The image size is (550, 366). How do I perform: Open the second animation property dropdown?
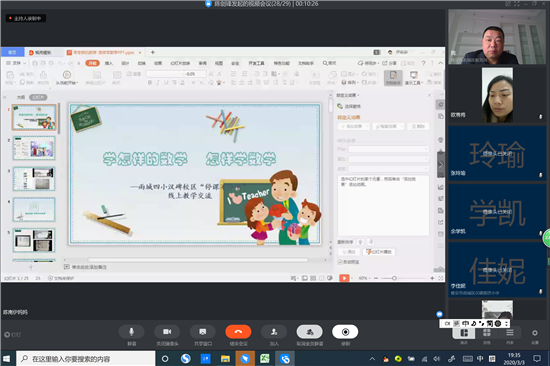[x=389, y=159]
